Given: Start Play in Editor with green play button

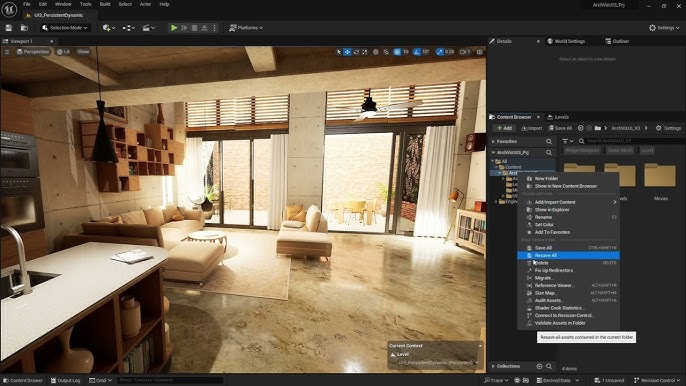Looking at the screenshot, I should [174, 28].
